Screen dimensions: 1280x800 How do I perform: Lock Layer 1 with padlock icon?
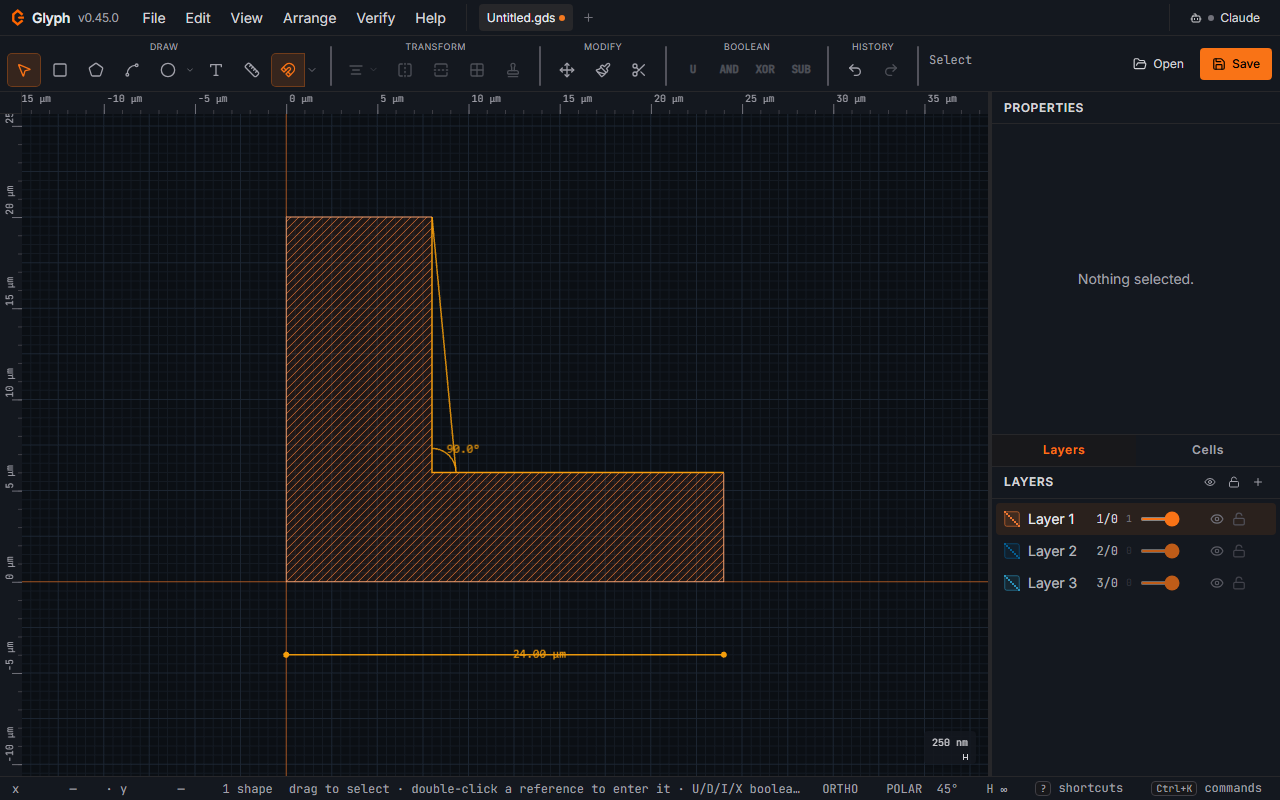click(x=1239, y=519)
